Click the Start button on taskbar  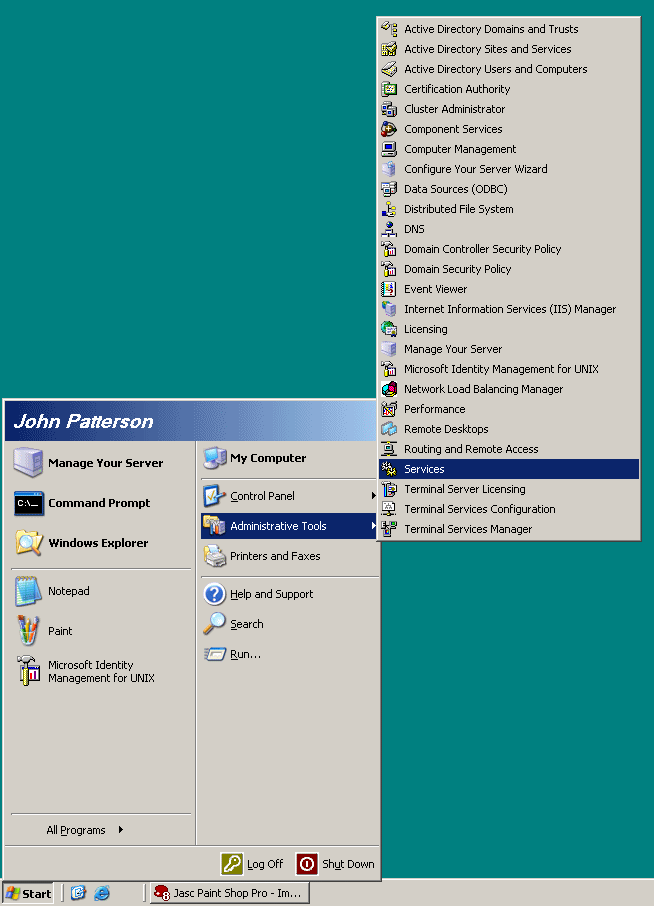[28, 893]
